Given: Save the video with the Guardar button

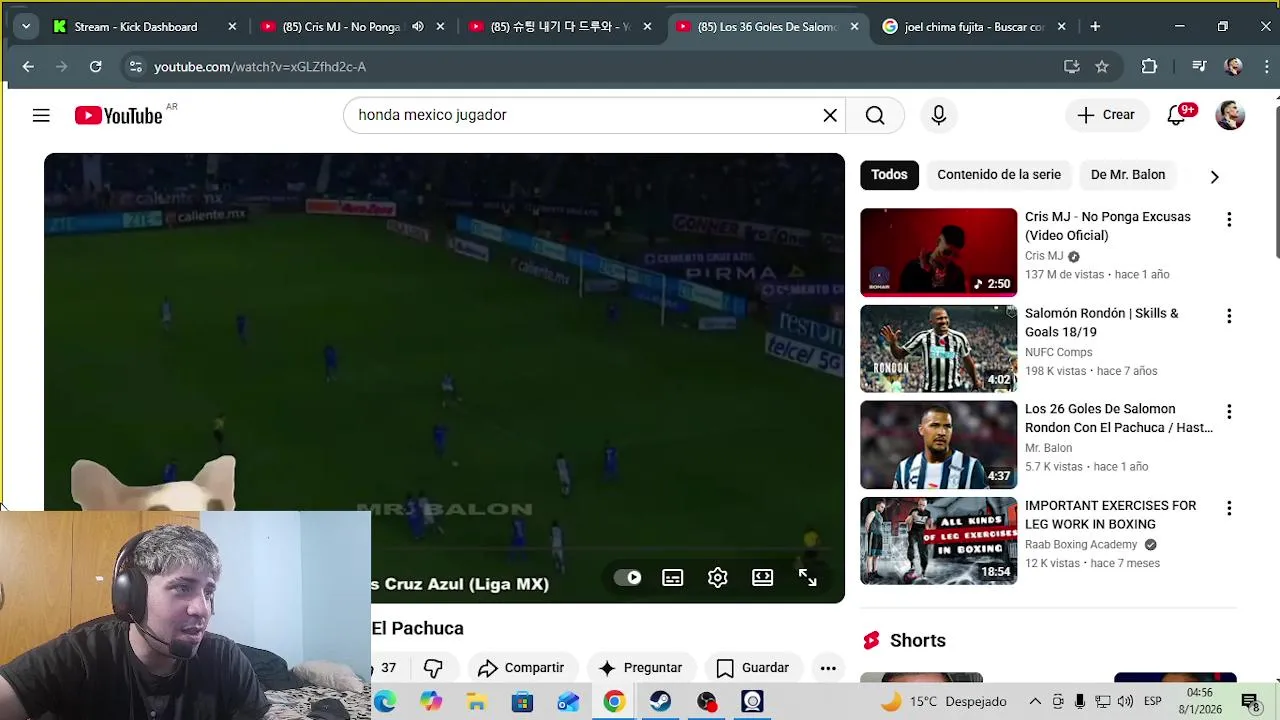Looking at the screenshot, I should point(752,668).
